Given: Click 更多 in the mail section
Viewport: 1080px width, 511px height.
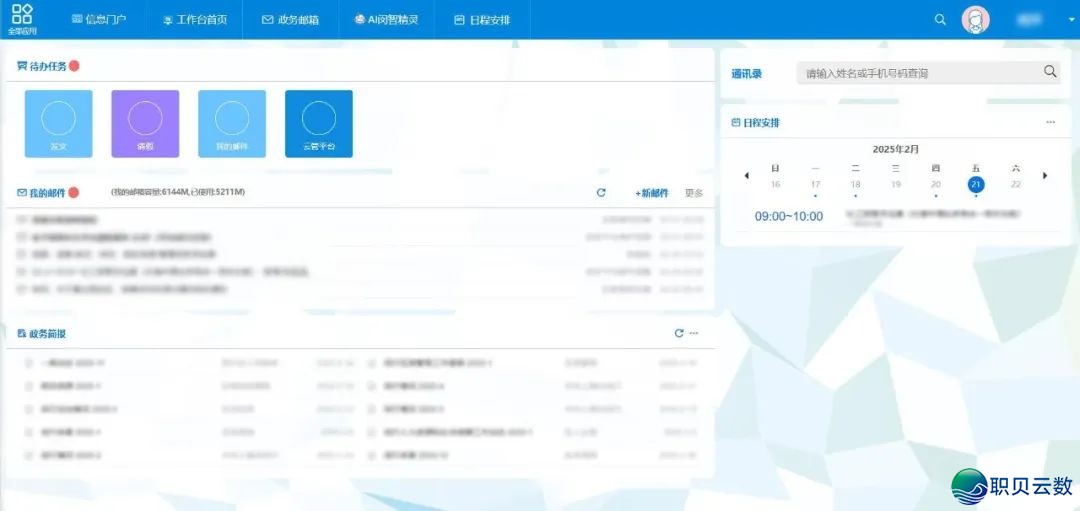Looking at the screenshot, I should click(x=694, y=194).
